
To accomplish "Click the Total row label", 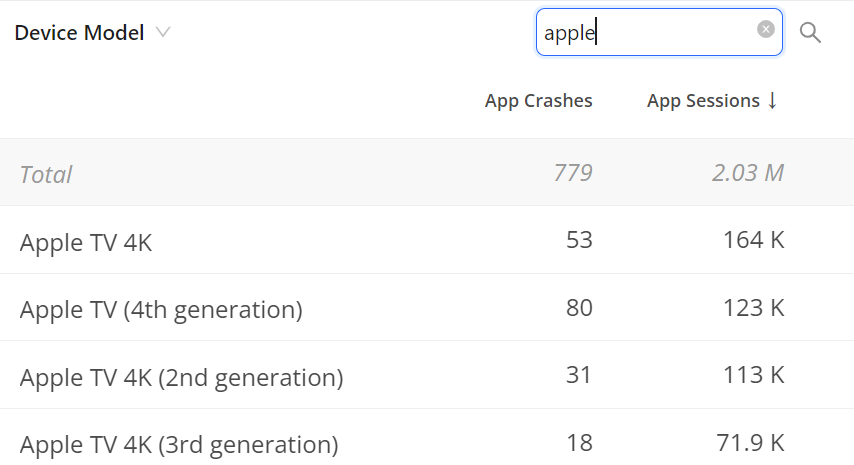I will point(46,175).
